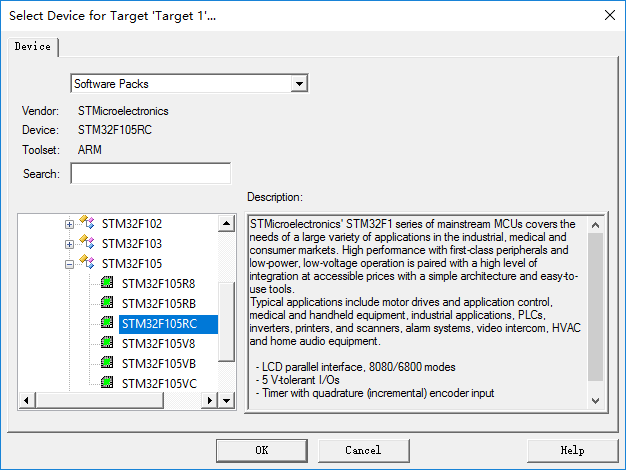This screenshot has height=470, width=626.
Task: Click the Cancel button
Action: (x=364, y=450)
